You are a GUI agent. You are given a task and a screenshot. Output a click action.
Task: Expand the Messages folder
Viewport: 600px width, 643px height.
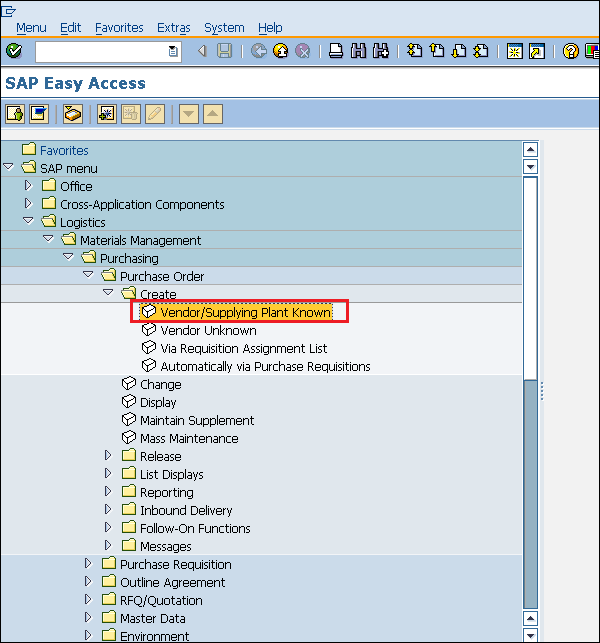[108, 545]
